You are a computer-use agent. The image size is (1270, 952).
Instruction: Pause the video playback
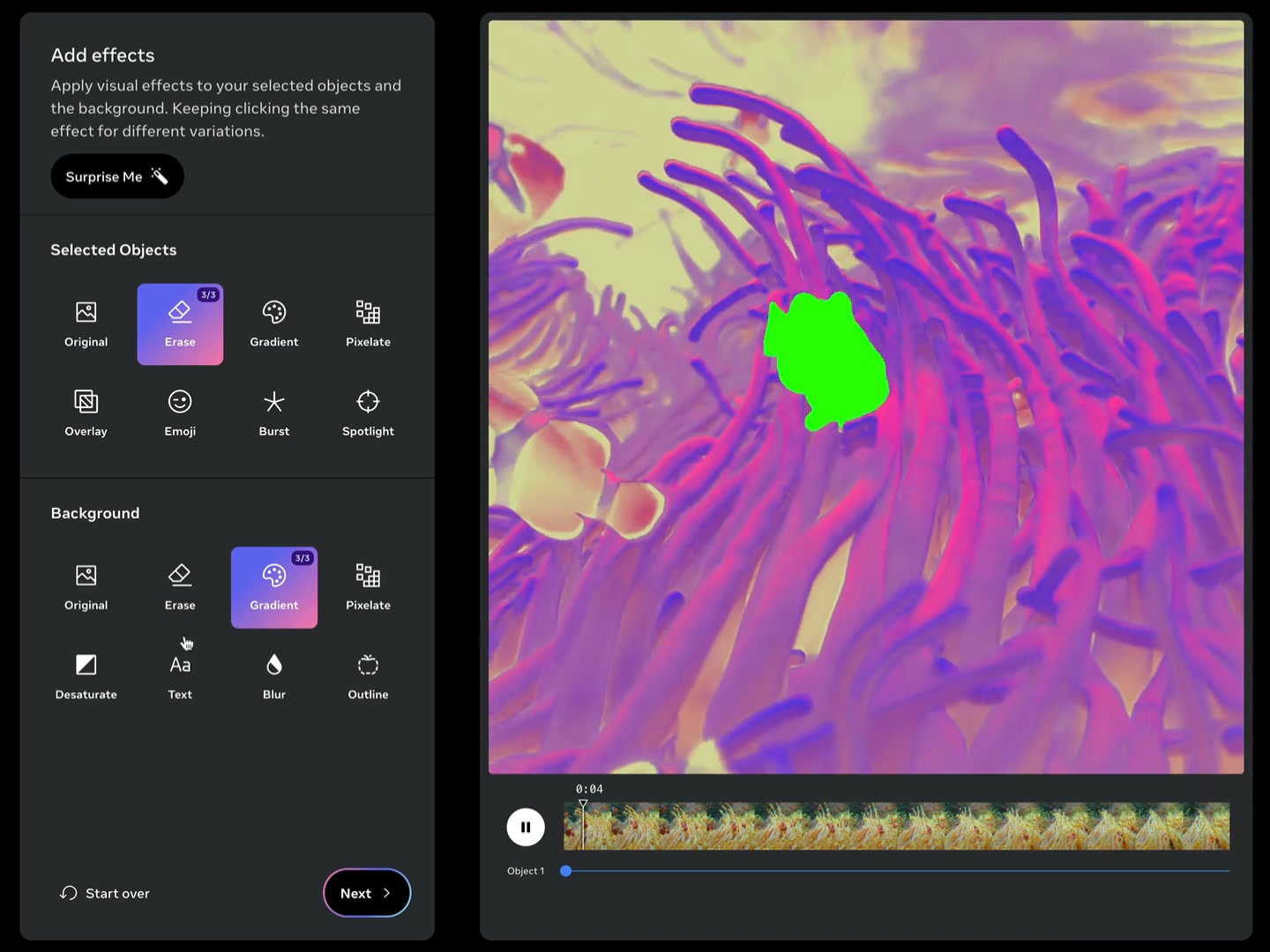[x=526, y=827]
